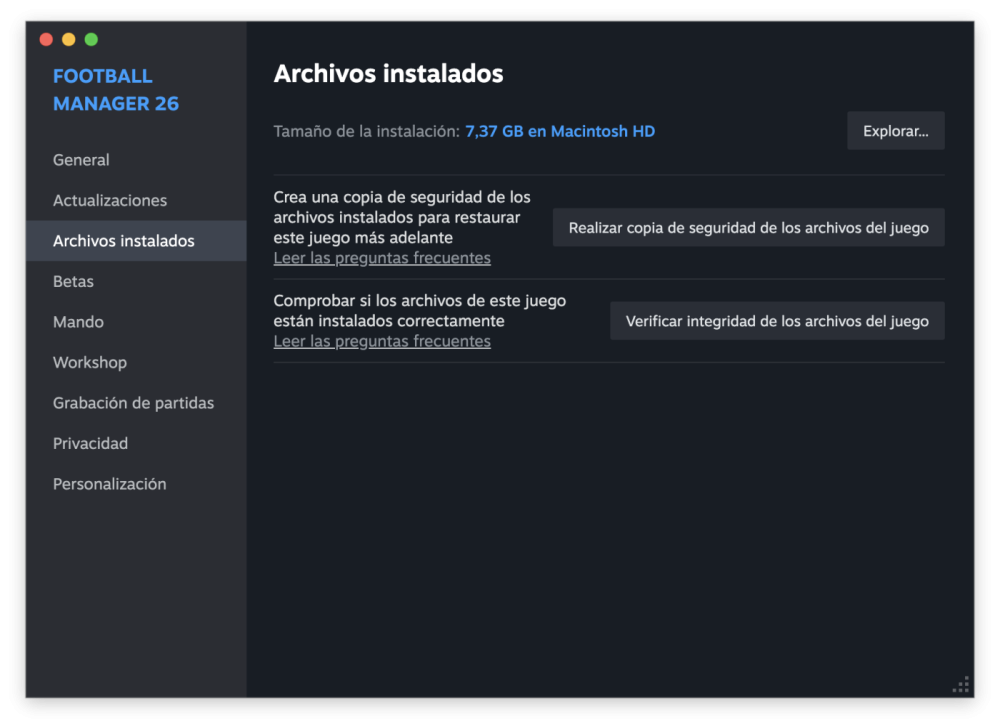The width and height of the screenshot is (1000, 728).
Task: Click the window resize grip
Action: [961, 684]
